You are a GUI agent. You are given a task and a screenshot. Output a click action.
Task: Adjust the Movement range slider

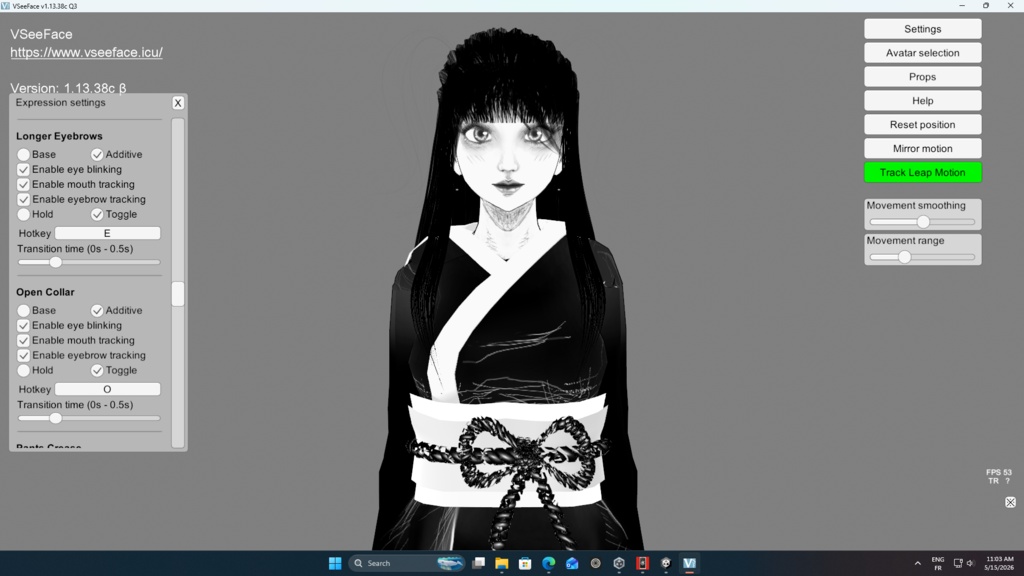pyautogui.click(x=904, y=257)
